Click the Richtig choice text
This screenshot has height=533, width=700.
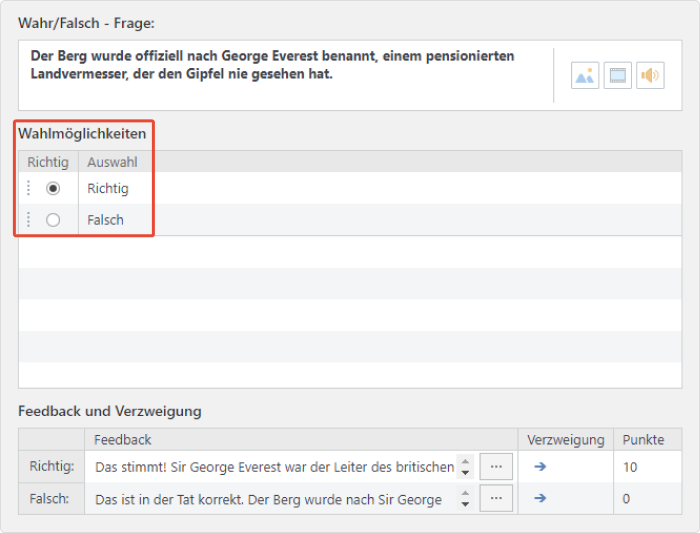(108, 188)
